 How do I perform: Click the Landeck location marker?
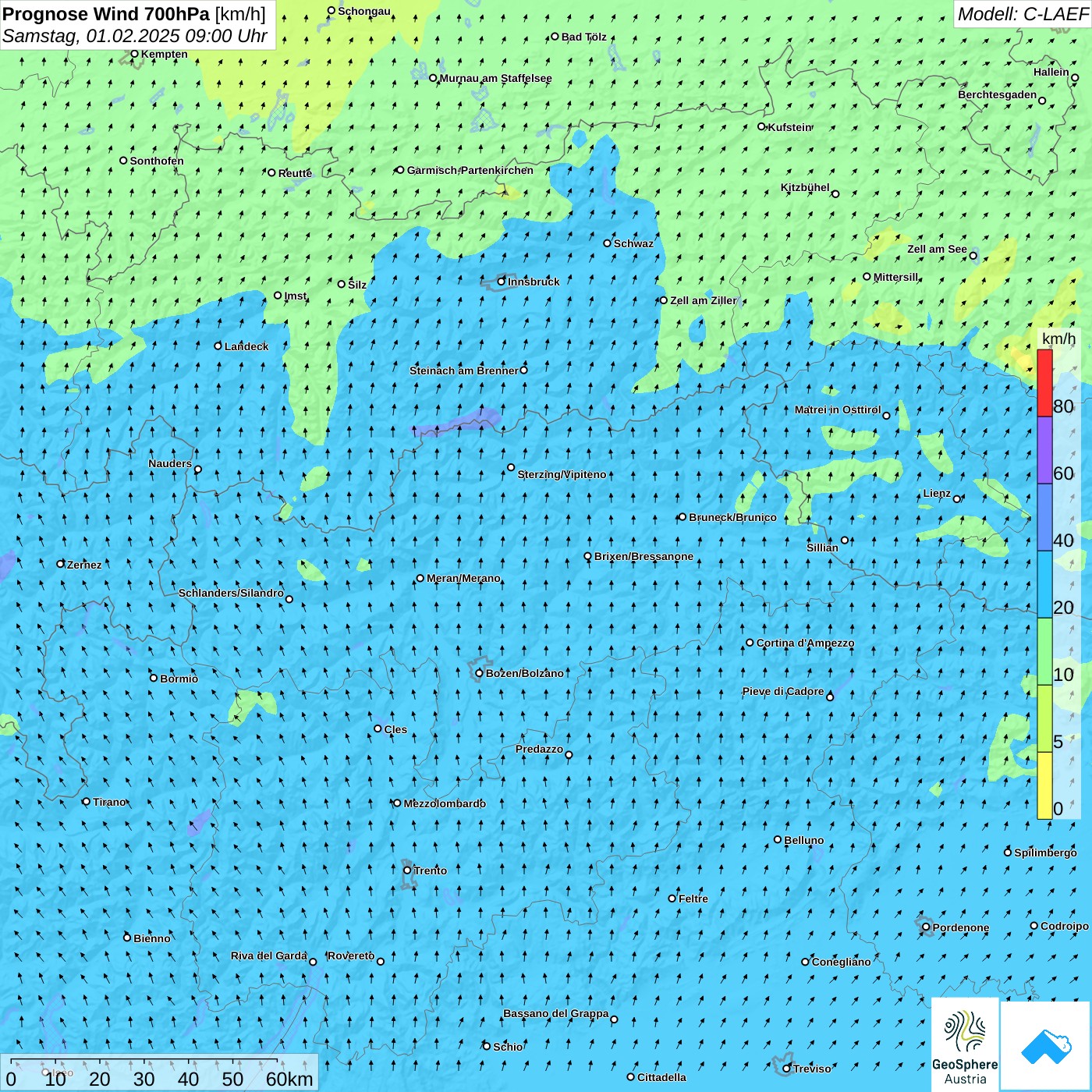218,346
